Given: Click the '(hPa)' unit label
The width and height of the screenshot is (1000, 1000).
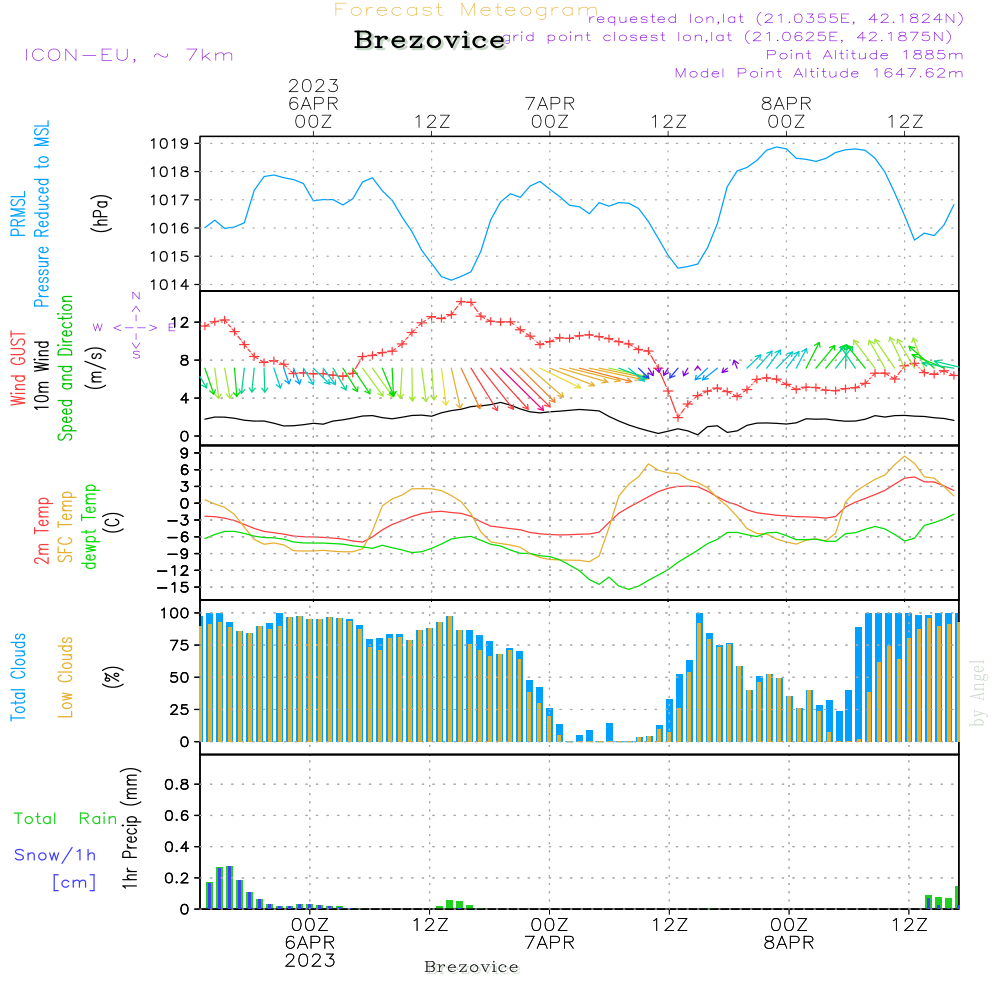Looking at the screenshot, I should (x=101, y=213).
